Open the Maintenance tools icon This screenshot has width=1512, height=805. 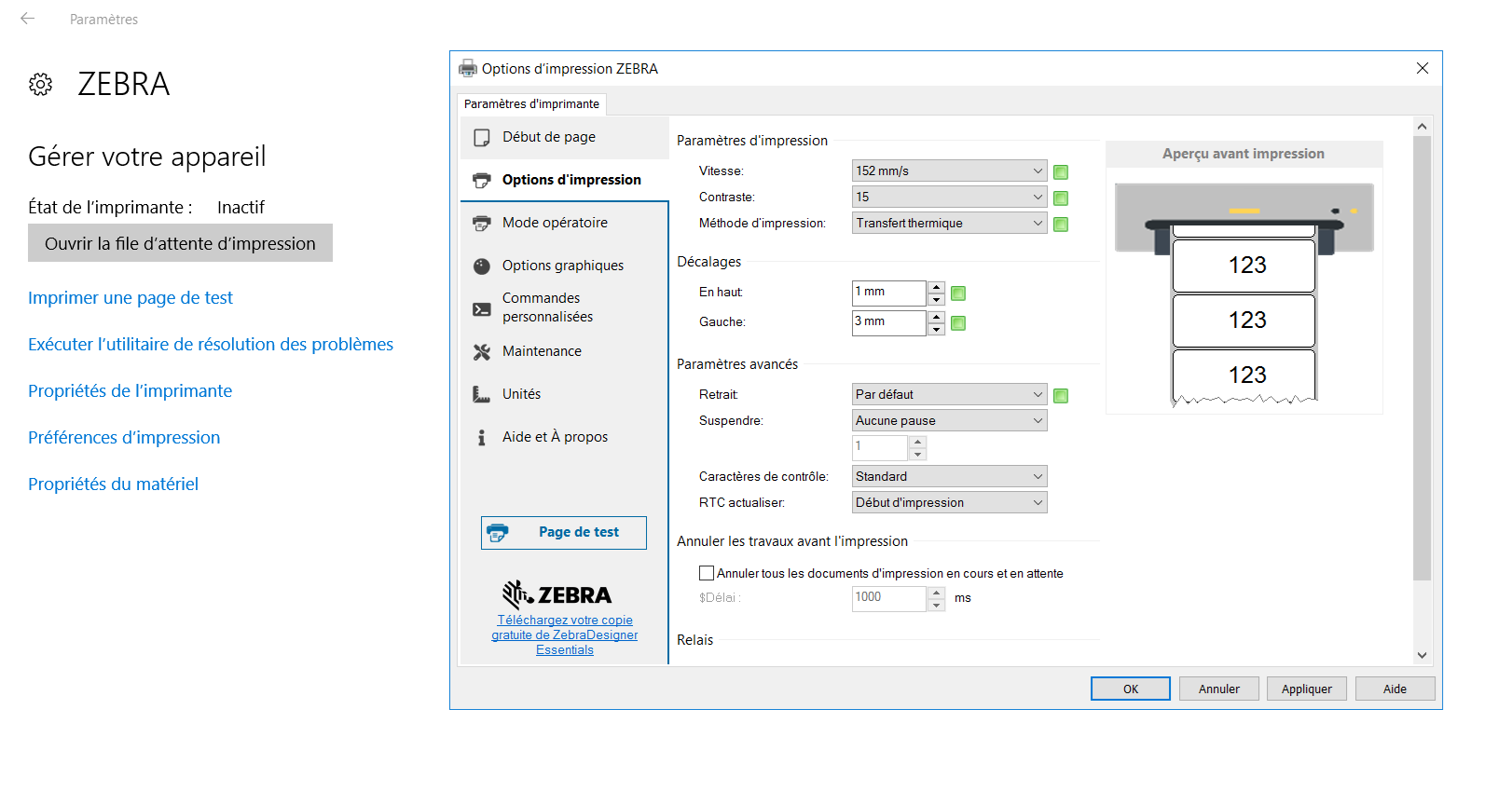[x=482, y=352]
